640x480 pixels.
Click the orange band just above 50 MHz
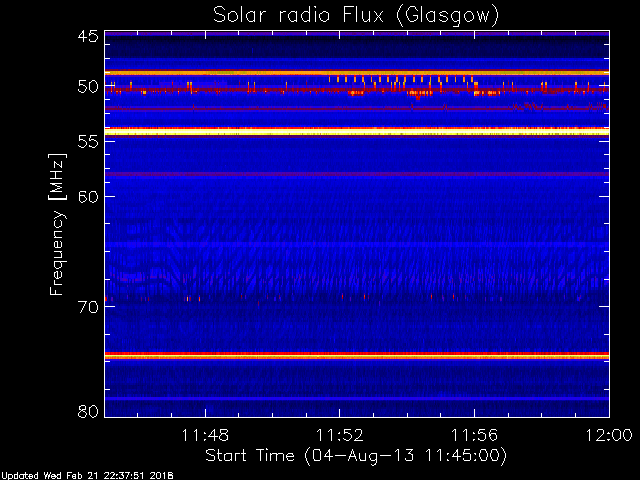(357, 73)
